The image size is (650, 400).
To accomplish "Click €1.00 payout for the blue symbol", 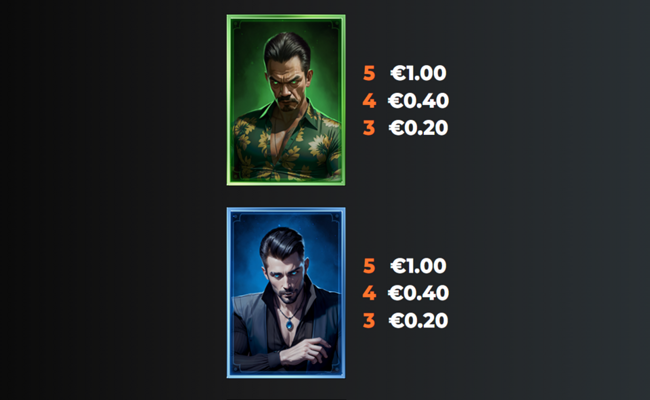I will 418,266.
